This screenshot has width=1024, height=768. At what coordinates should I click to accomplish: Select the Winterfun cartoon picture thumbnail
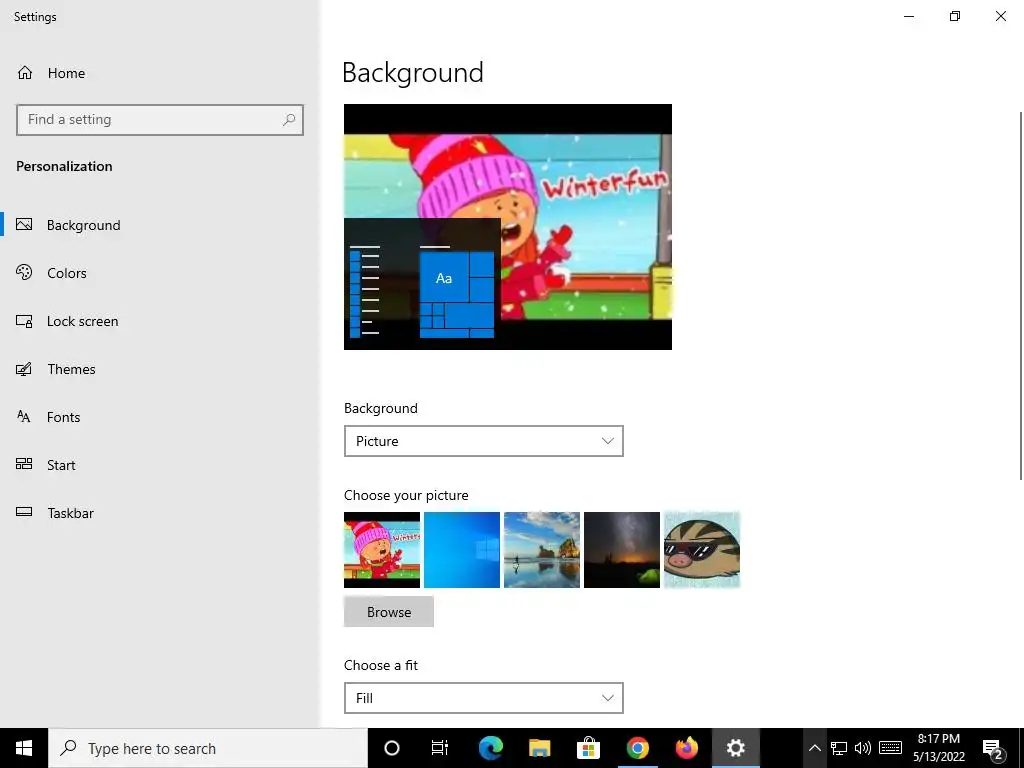[382, 550]
